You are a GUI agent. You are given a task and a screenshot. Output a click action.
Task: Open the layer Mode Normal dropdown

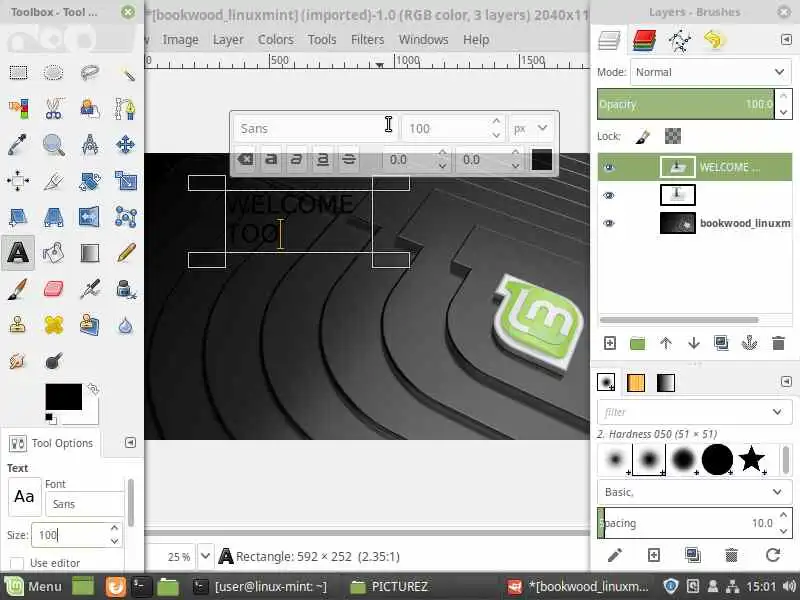click(x=711, y=72)
